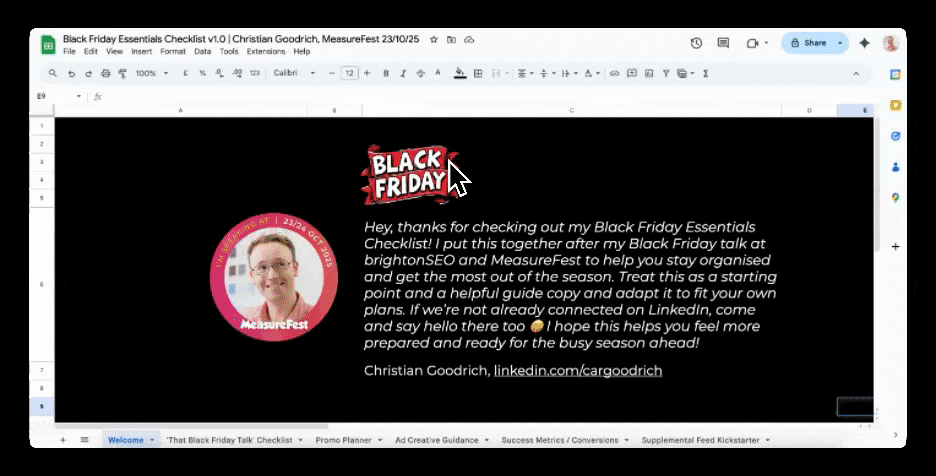This screenshot has width=936, height=476.
Task: Check cloud save status icon
Action: point(469,39)
